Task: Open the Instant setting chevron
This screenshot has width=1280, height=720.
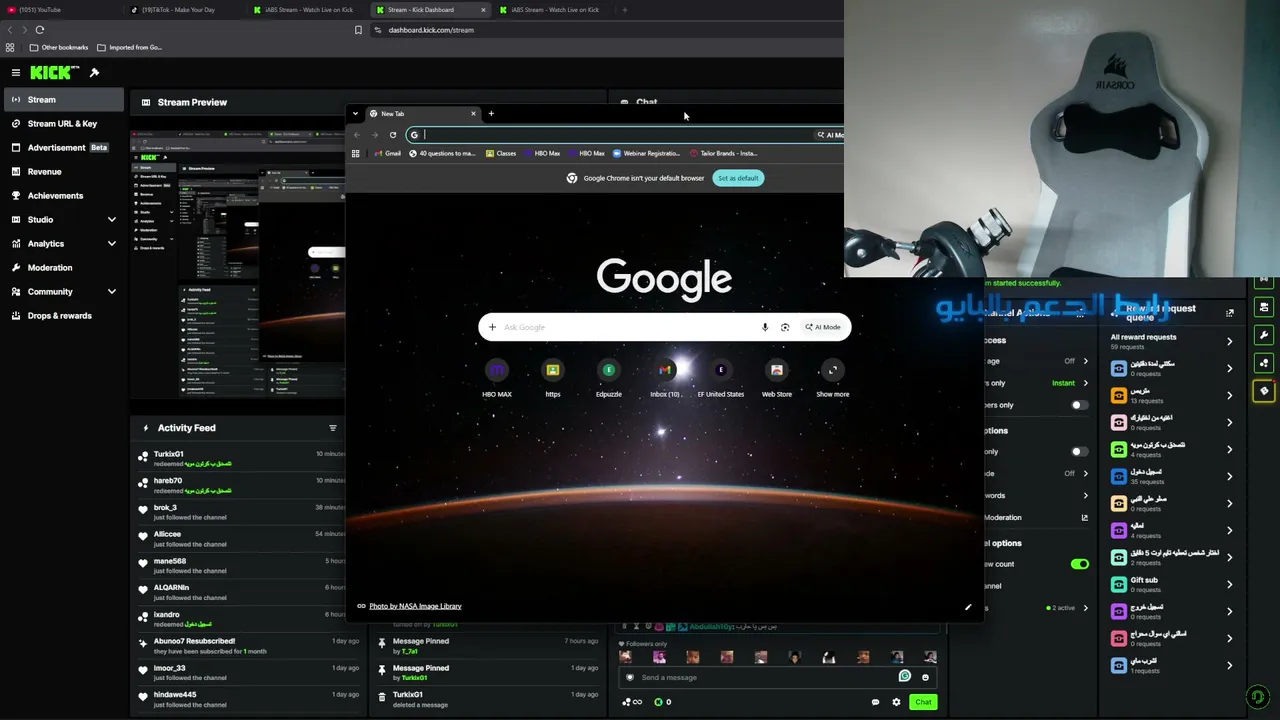Action: [x=1085, y=383]
